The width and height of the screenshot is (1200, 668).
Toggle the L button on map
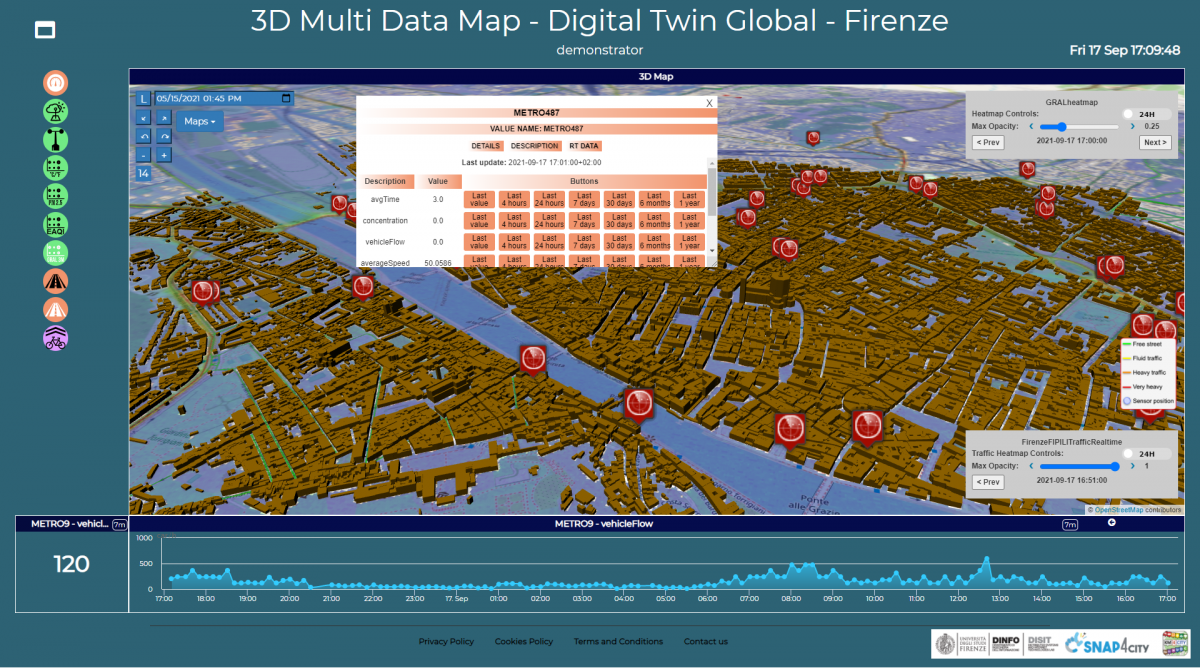coord(144,99)
